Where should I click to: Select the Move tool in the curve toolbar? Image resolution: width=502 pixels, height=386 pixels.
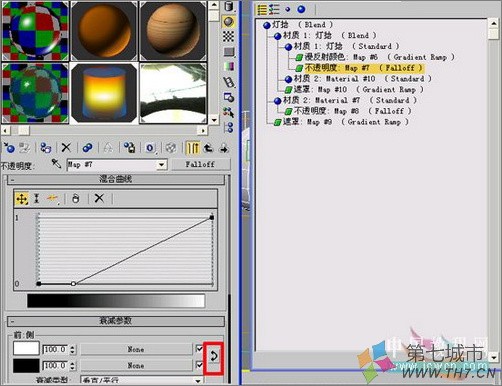click(x=22, y=199)
